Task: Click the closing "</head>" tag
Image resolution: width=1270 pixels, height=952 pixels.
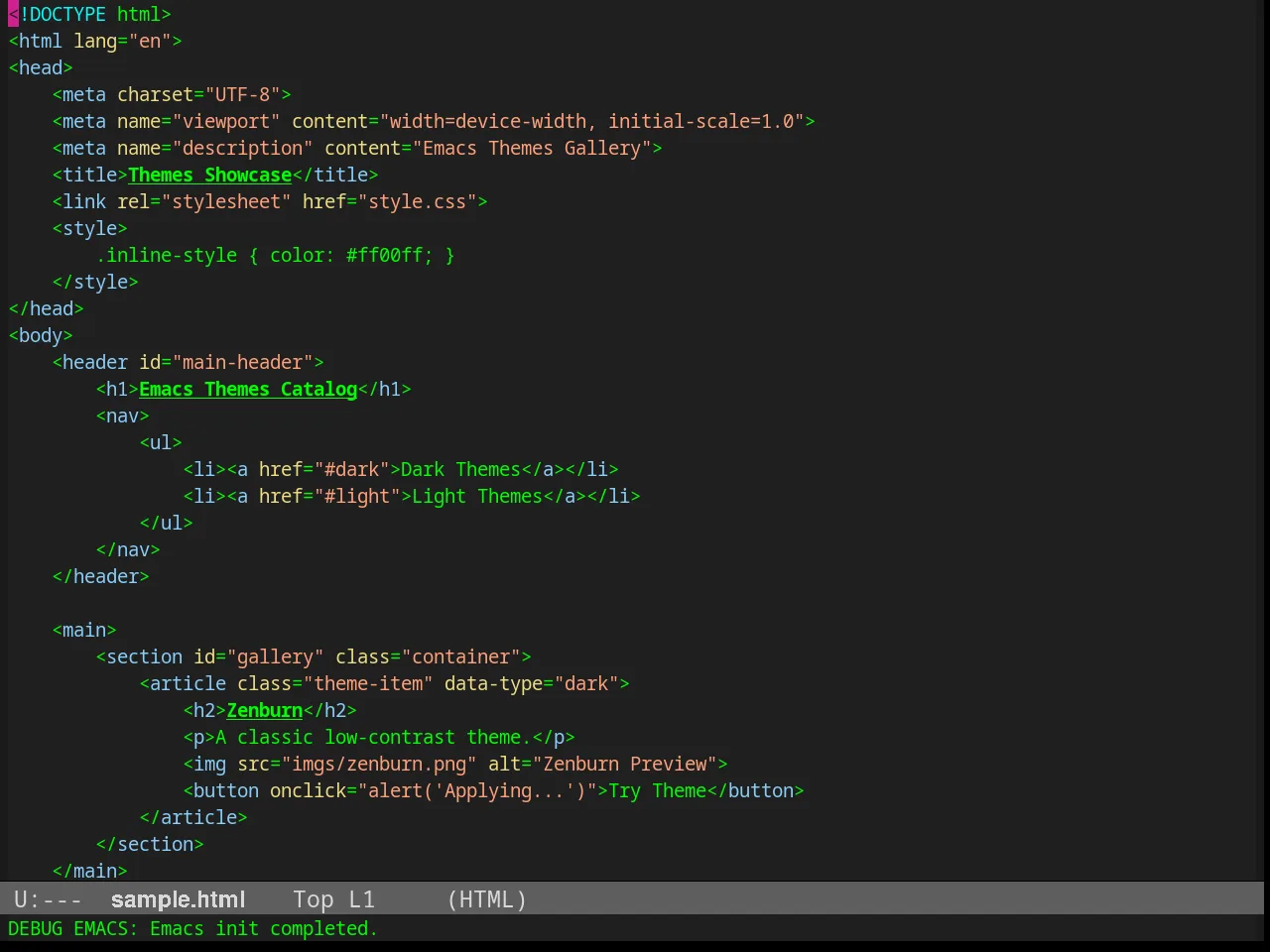Action: [x=47, y=308]
